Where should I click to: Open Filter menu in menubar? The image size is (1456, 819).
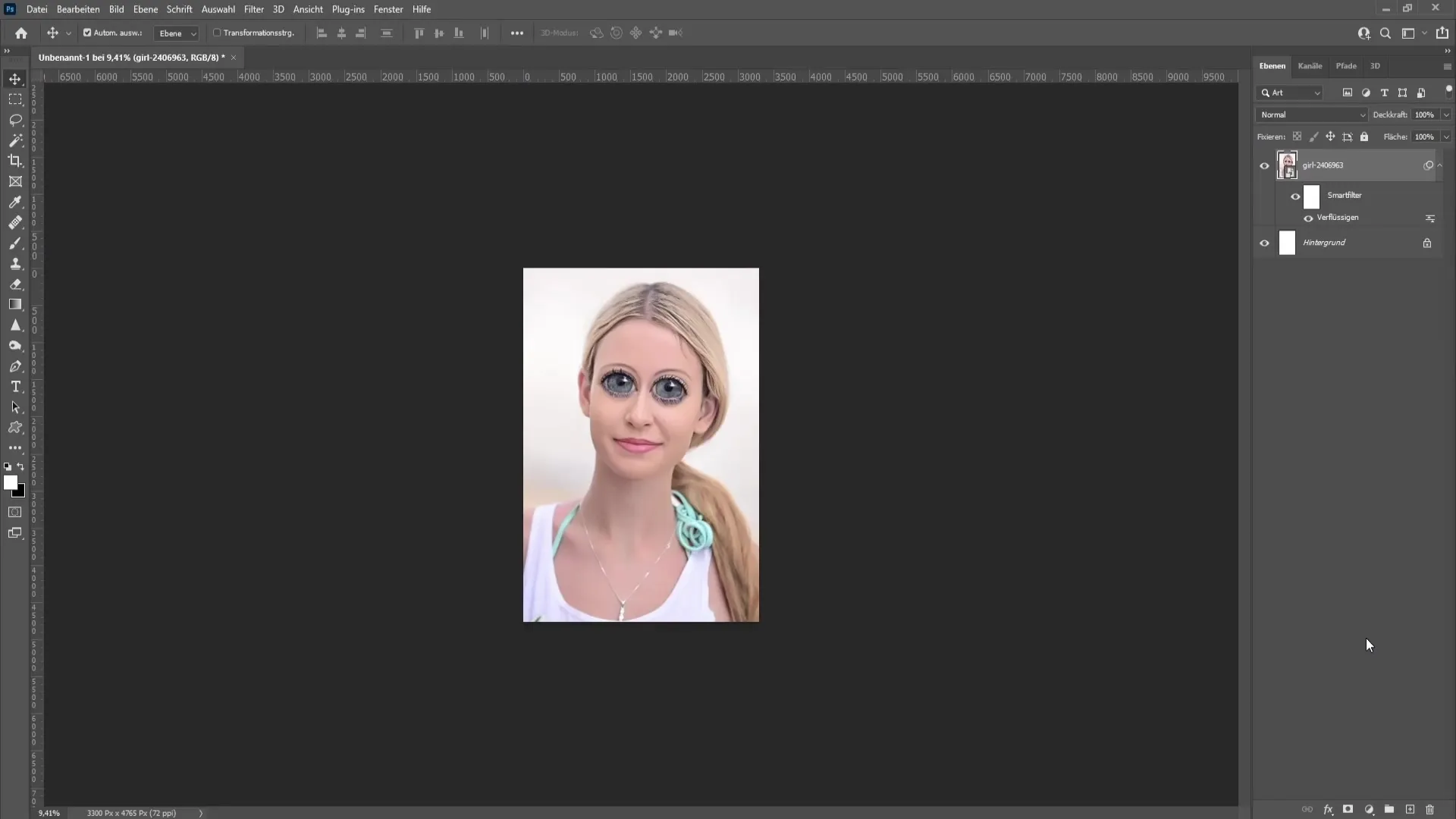click(253, 9)
